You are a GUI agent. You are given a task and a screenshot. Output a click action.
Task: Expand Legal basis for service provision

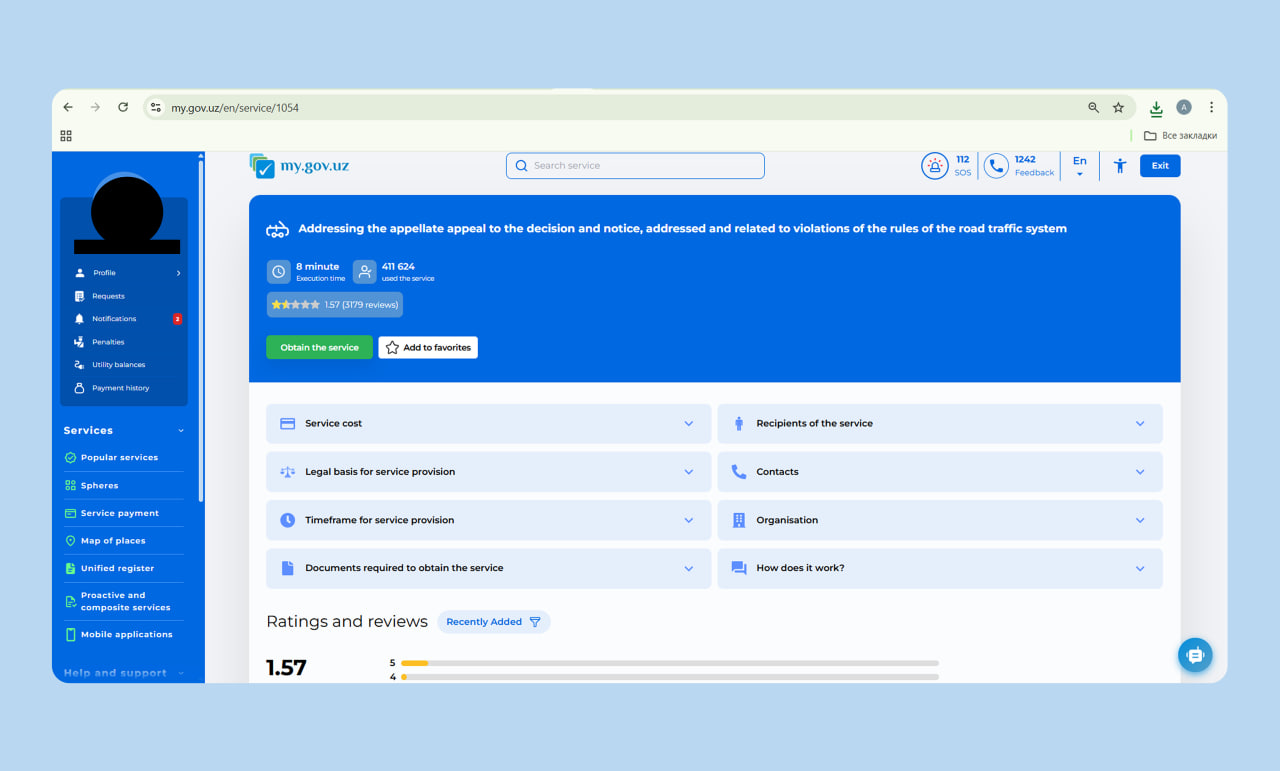coord(488,472)
